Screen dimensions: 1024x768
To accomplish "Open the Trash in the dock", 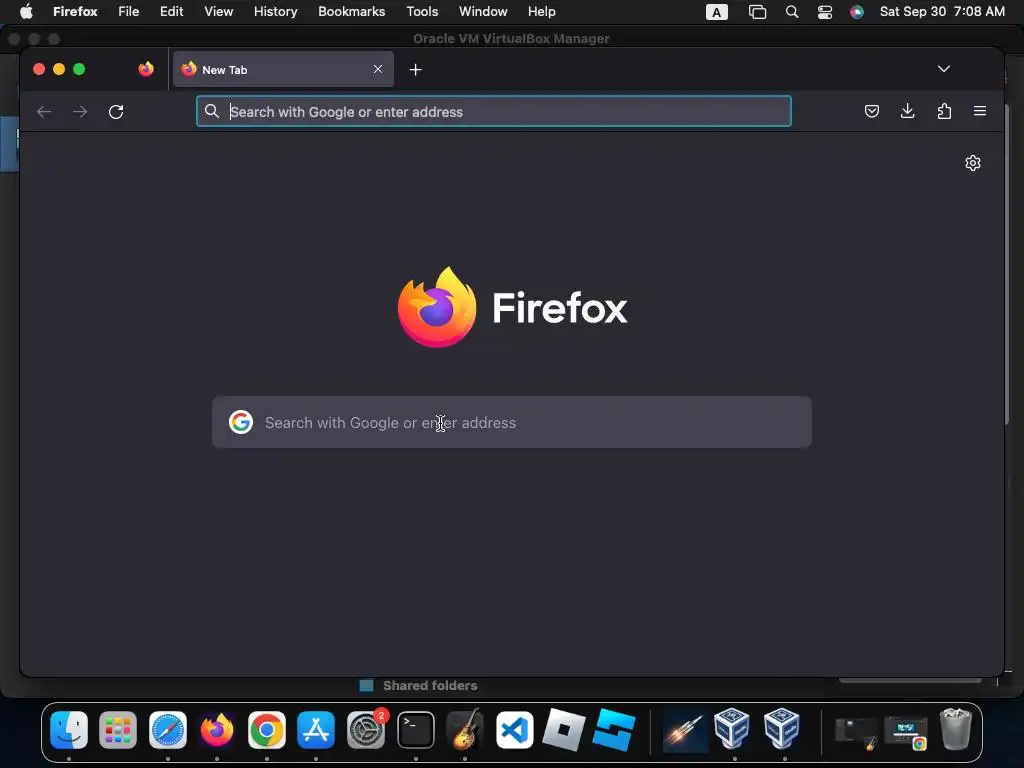I will coord(955,729).
